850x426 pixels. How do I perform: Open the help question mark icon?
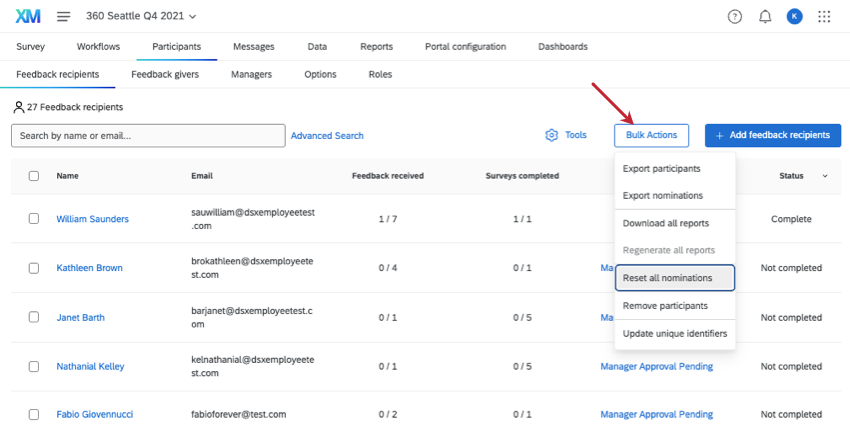pyautogui.click(x=735, y=17)
